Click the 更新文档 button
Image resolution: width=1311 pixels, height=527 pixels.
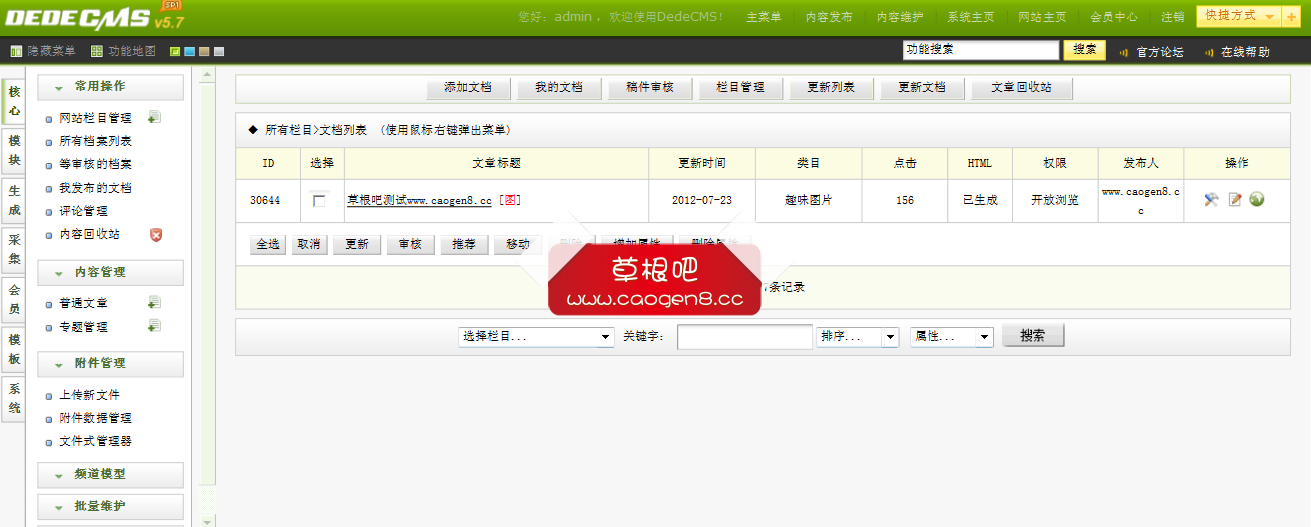coord(922,88)
